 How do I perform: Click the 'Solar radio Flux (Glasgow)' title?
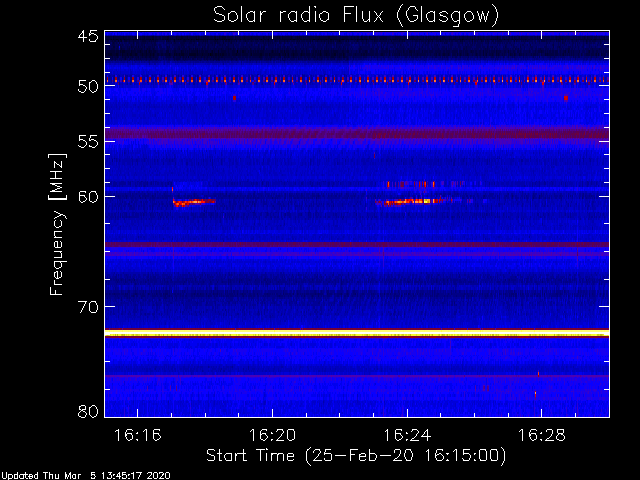click(356, 16)
